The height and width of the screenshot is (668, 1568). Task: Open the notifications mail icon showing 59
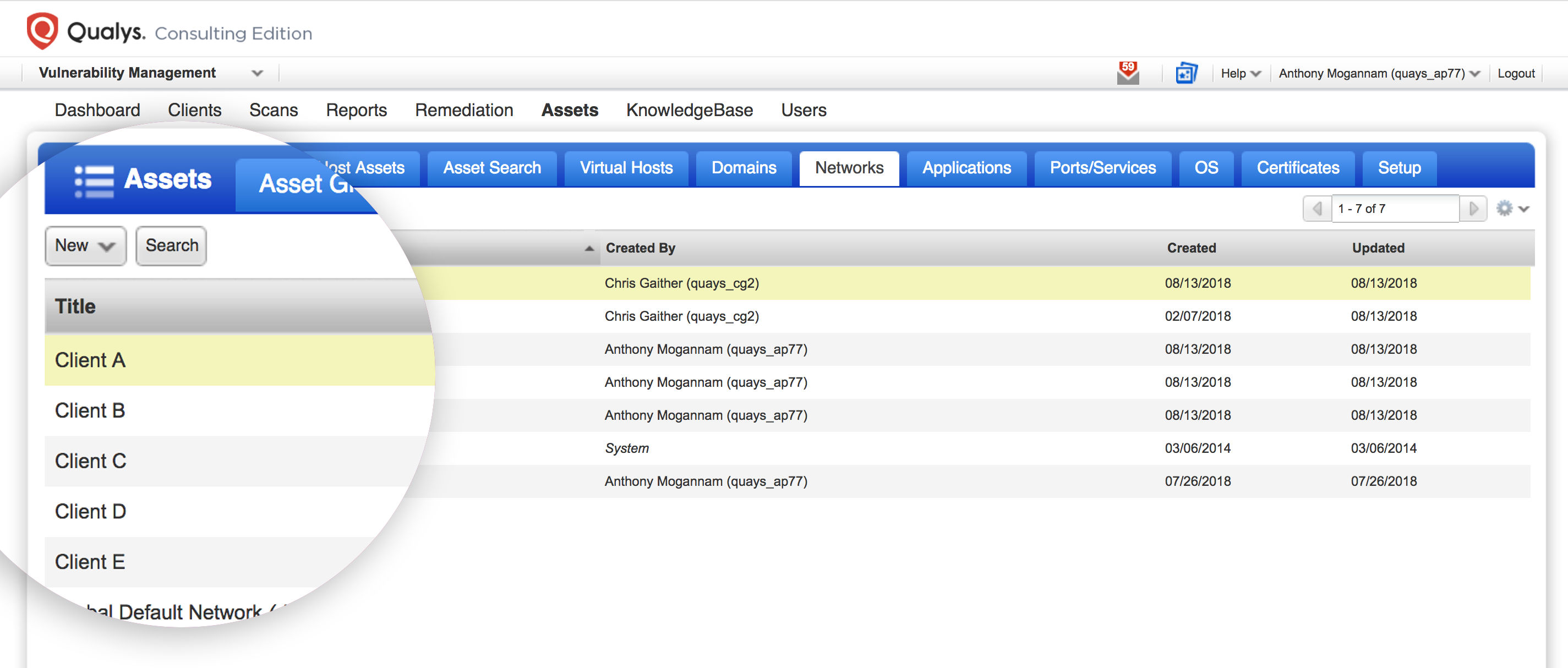1128,73
